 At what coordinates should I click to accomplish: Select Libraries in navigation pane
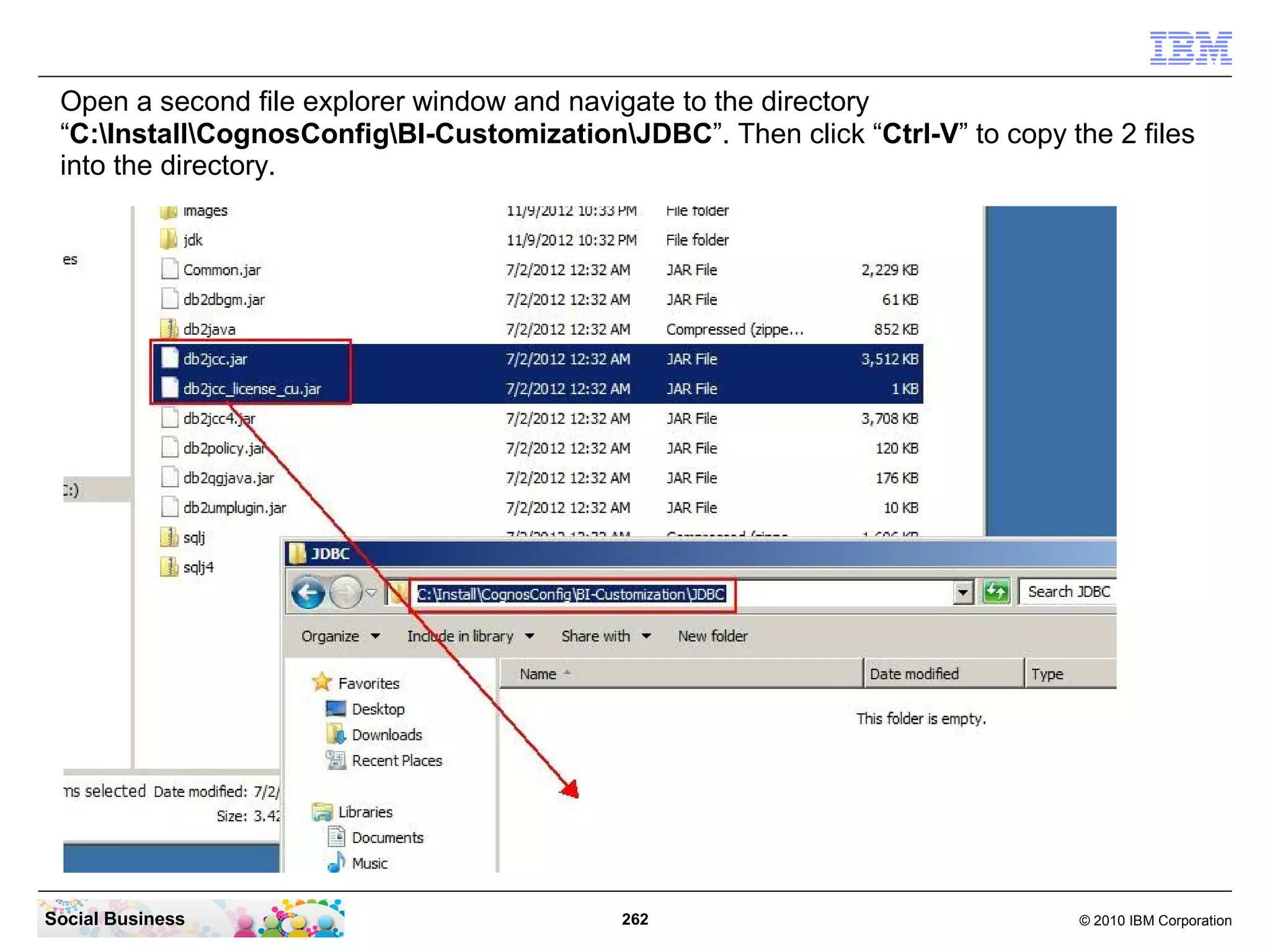pos(365,812)
